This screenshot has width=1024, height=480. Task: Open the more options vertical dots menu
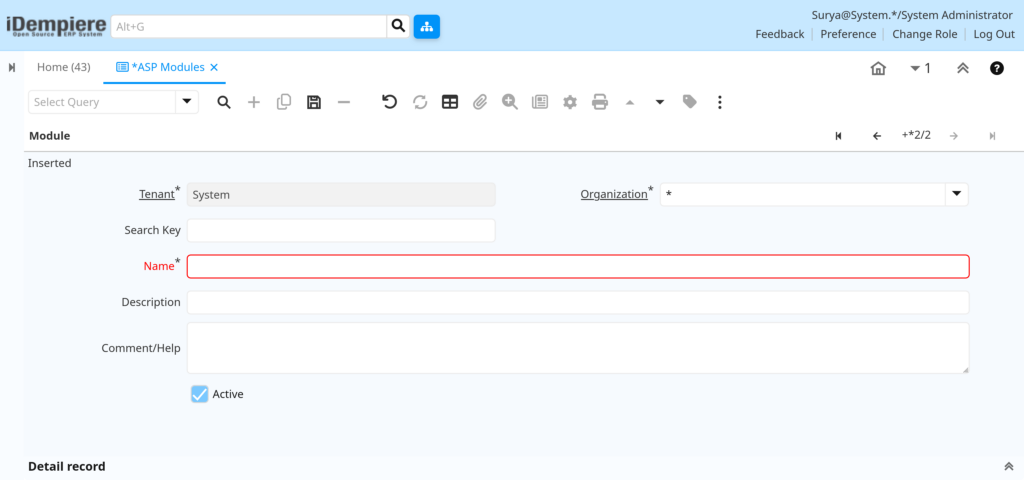pos(720,102)
